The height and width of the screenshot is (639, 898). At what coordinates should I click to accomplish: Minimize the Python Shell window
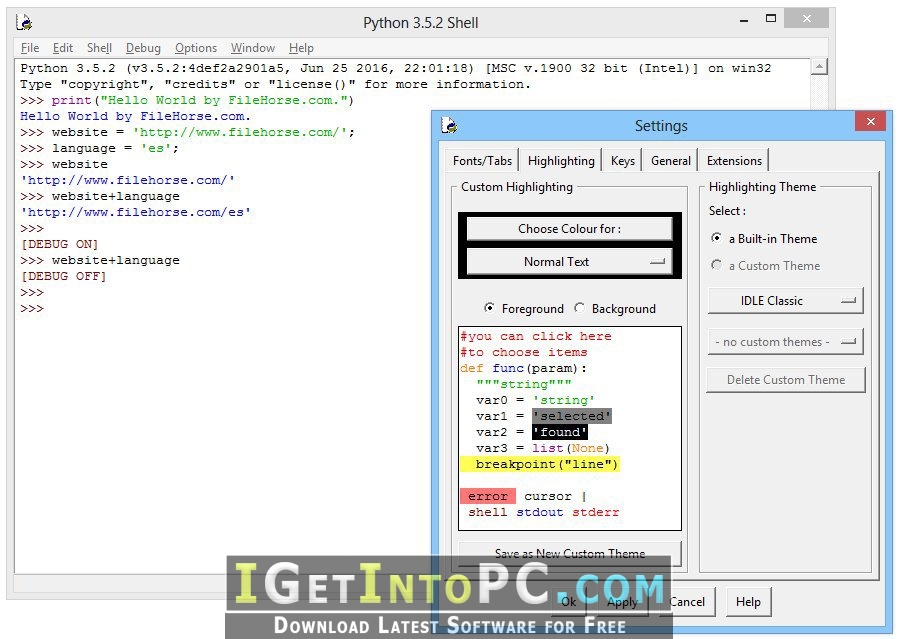pyautogui.click(x=744, y=21)
